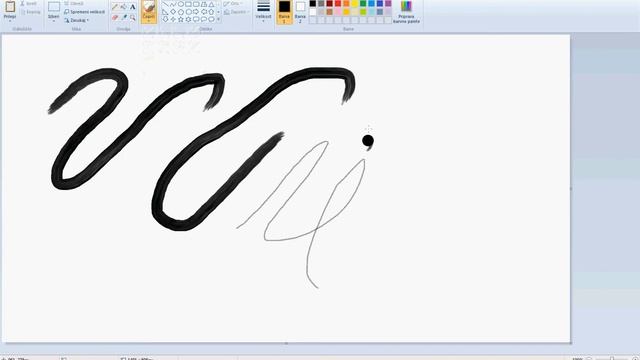Screen dimensions: 640x360
Task: Choose the Rectangle shape
Action: click(188, 4)
